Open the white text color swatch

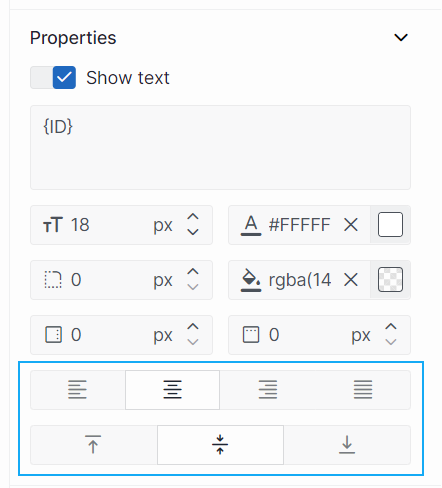[x=390, y=225]
